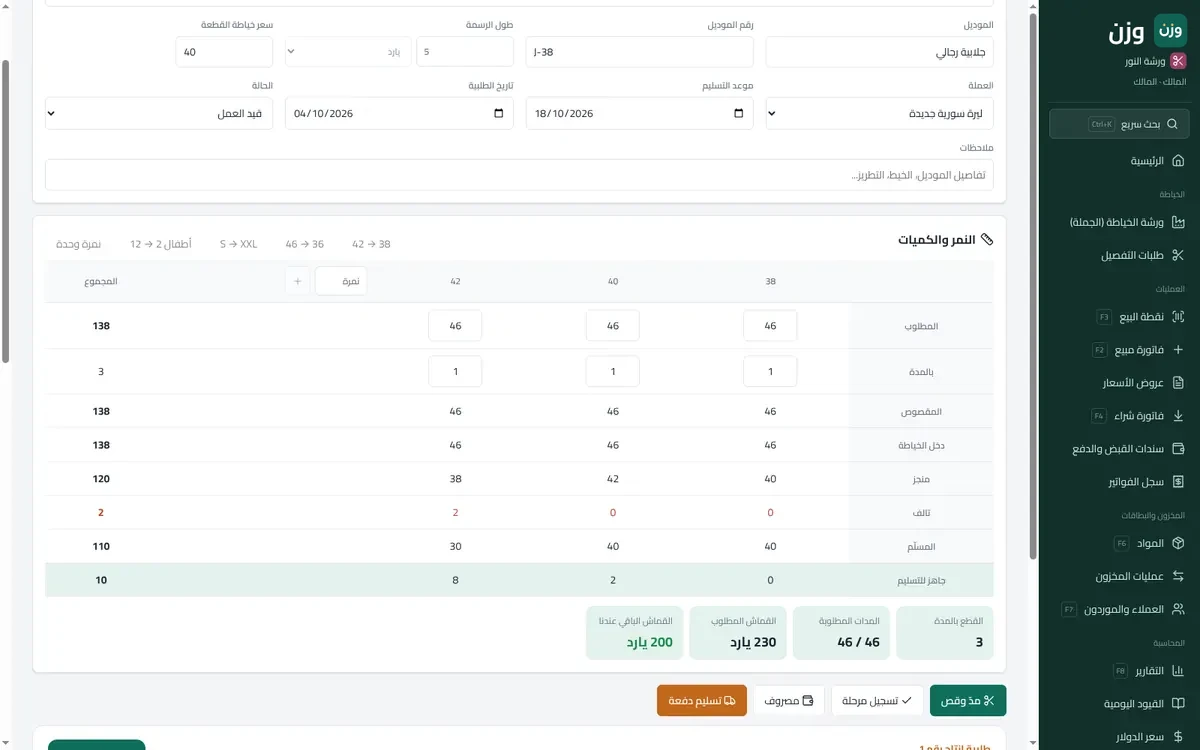Open القيود اليومية journal book icon
Screen dimensions: 1200x750
pyautogui.click(x=1178, y=704)
